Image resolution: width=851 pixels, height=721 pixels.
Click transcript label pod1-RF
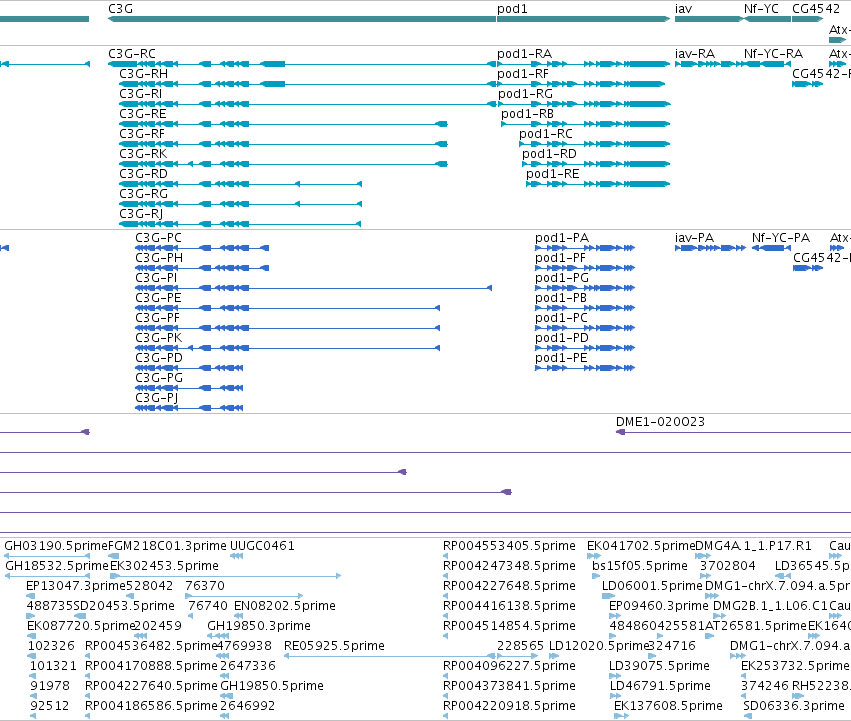(x=523, y=74)
